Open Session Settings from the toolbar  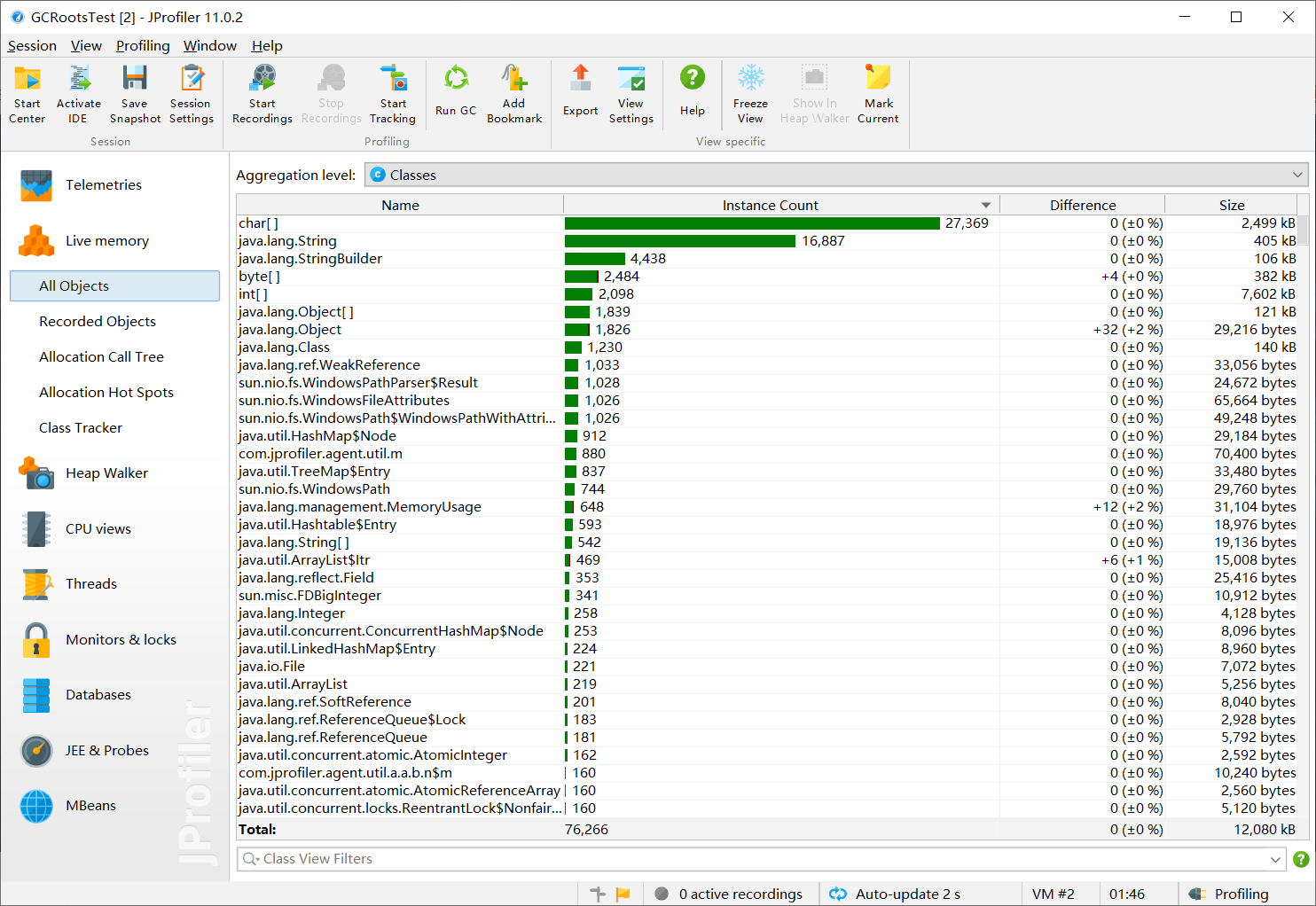[192, 94]
